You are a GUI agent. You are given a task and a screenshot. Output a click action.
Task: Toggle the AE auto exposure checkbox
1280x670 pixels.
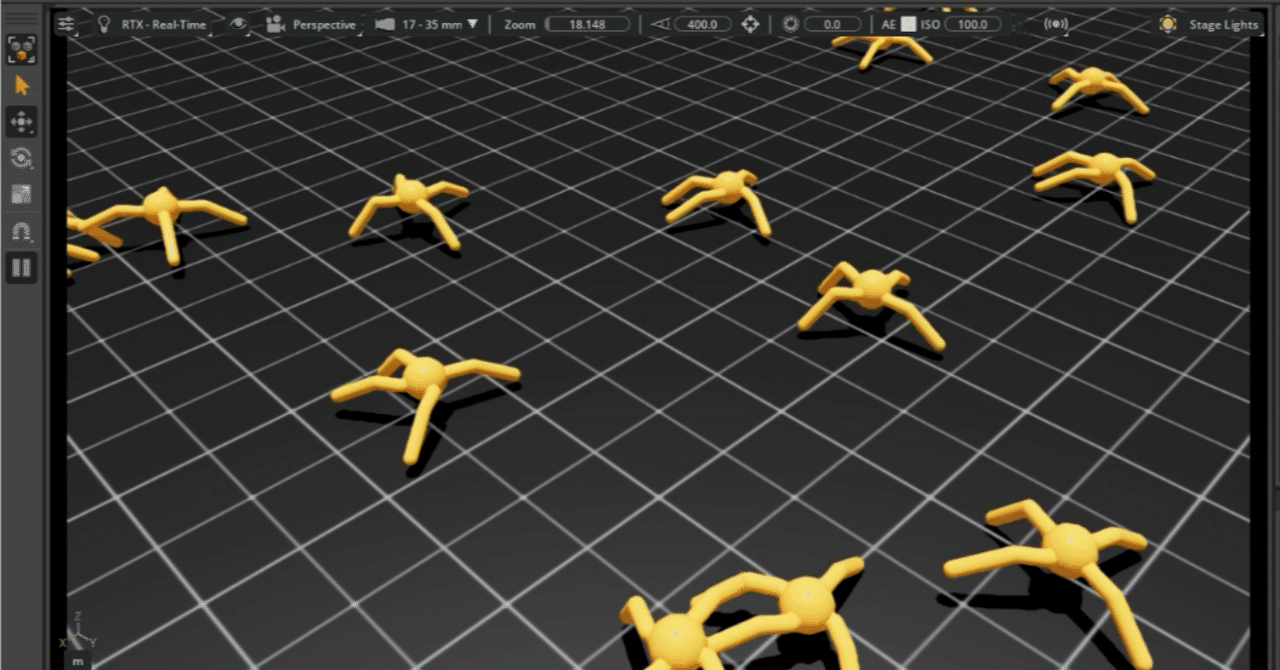pos(908,24)
